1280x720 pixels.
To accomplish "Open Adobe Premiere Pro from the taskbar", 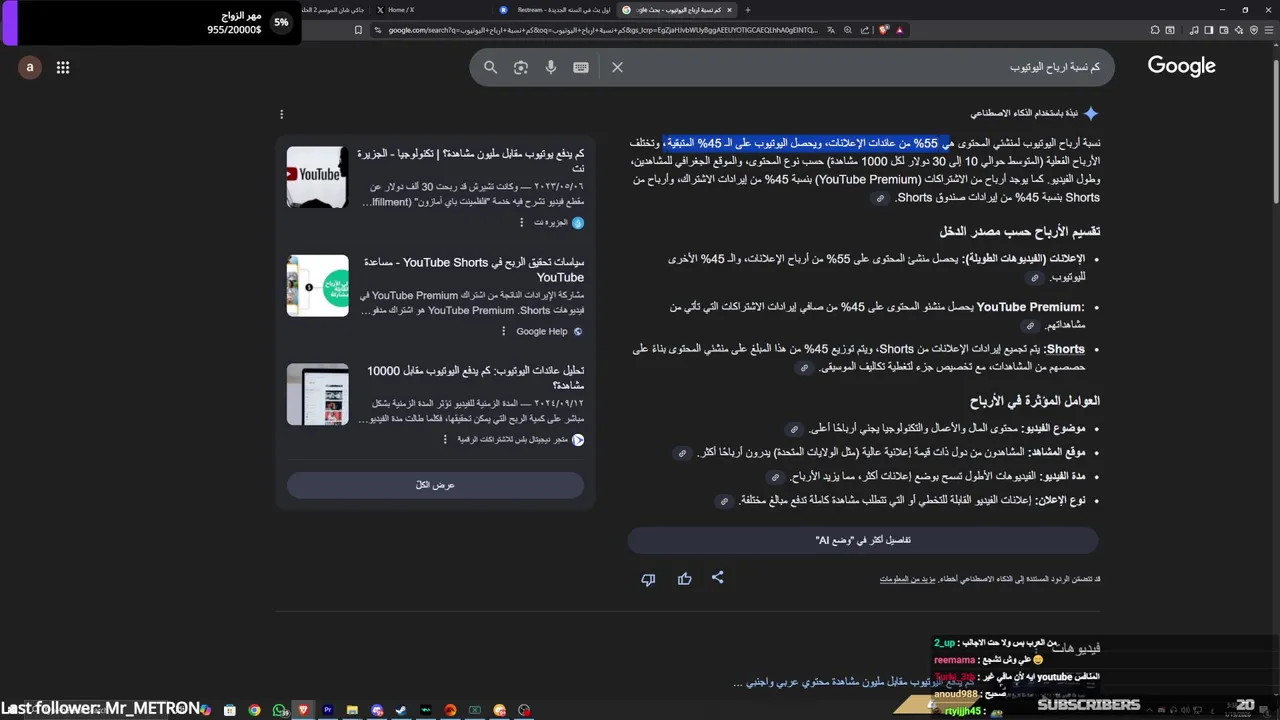I will (x=328, y=710).
